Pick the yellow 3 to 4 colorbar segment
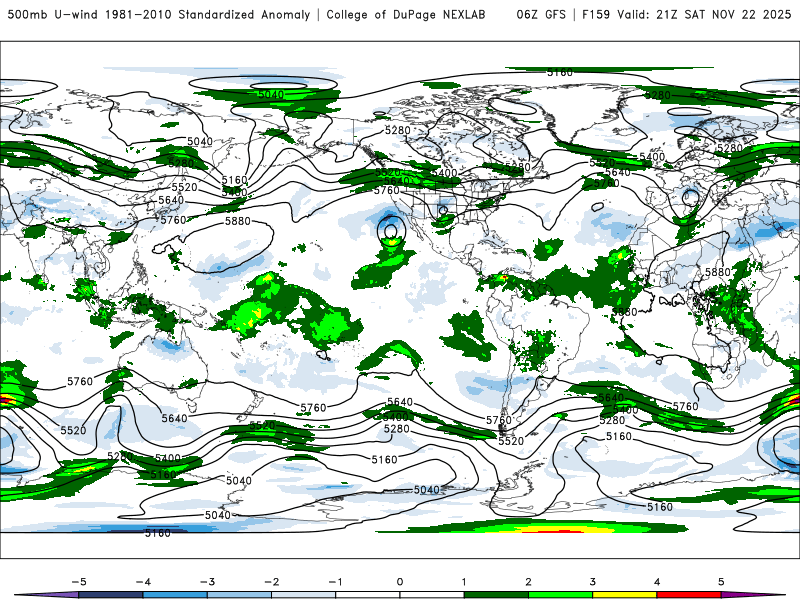The height and width of the screenshot is (600, 800). [625, 595]
